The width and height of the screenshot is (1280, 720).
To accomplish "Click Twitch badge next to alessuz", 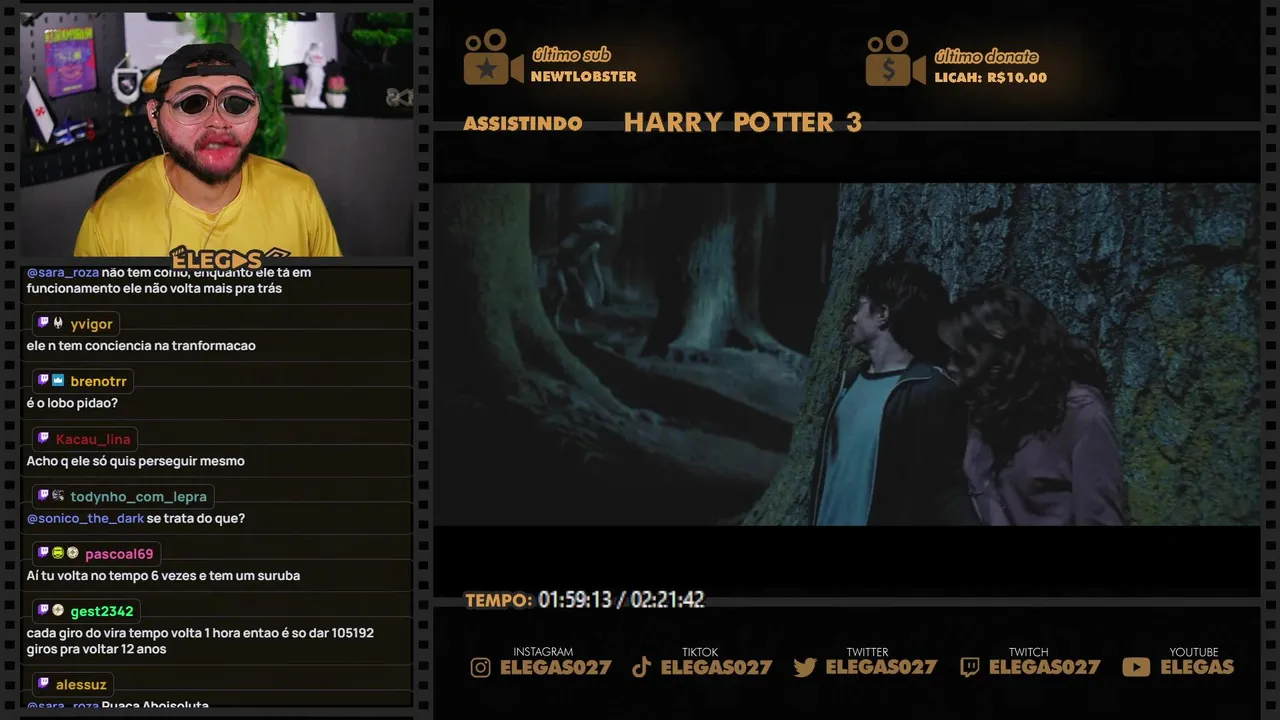I will [x=43, y=684].
